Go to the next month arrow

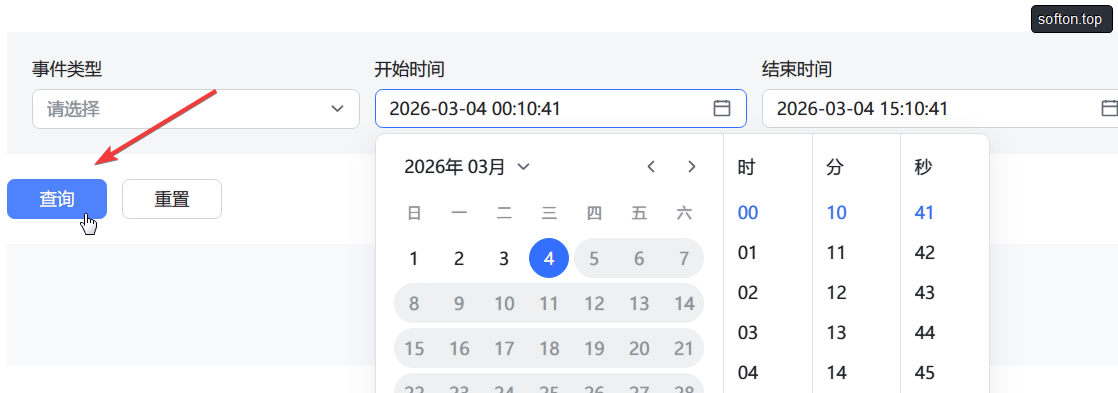(x=691, y=167)
